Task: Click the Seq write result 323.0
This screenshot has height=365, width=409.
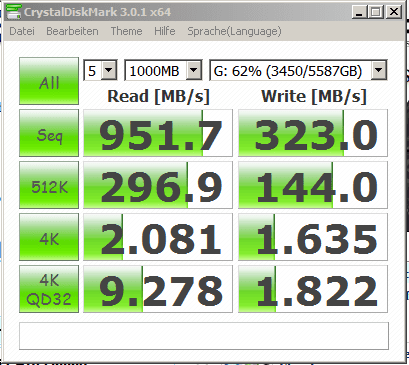Action: tap(313, 133)
